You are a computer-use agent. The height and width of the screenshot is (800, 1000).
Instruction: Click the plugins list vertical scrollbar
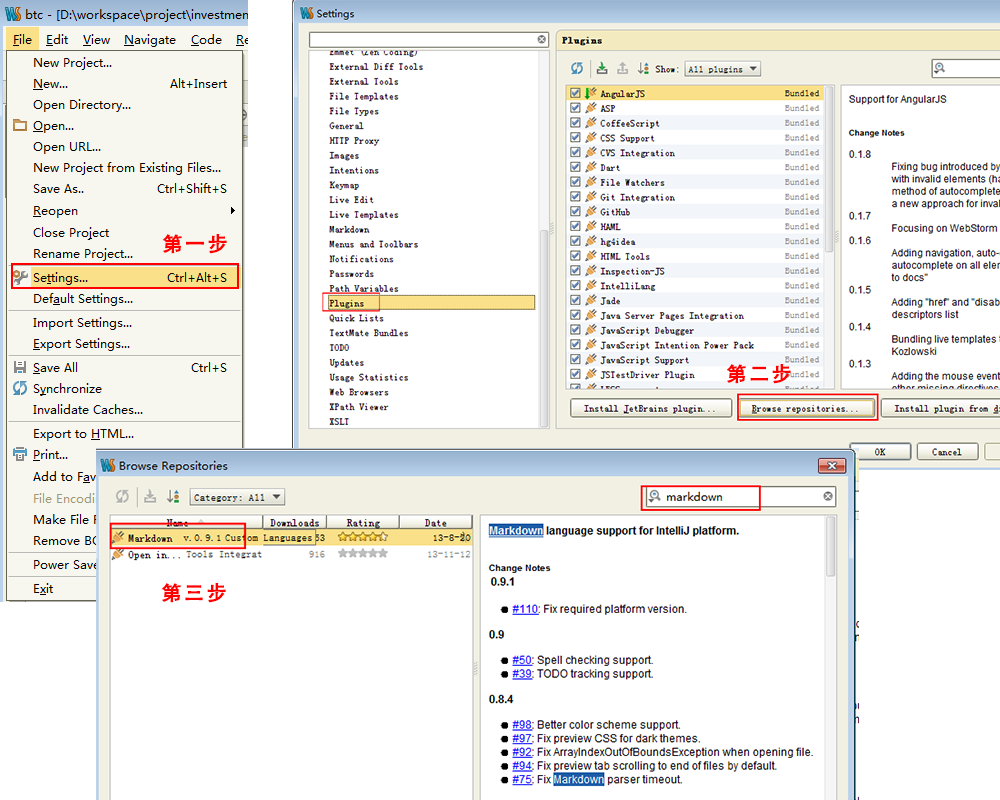[829, 170]
